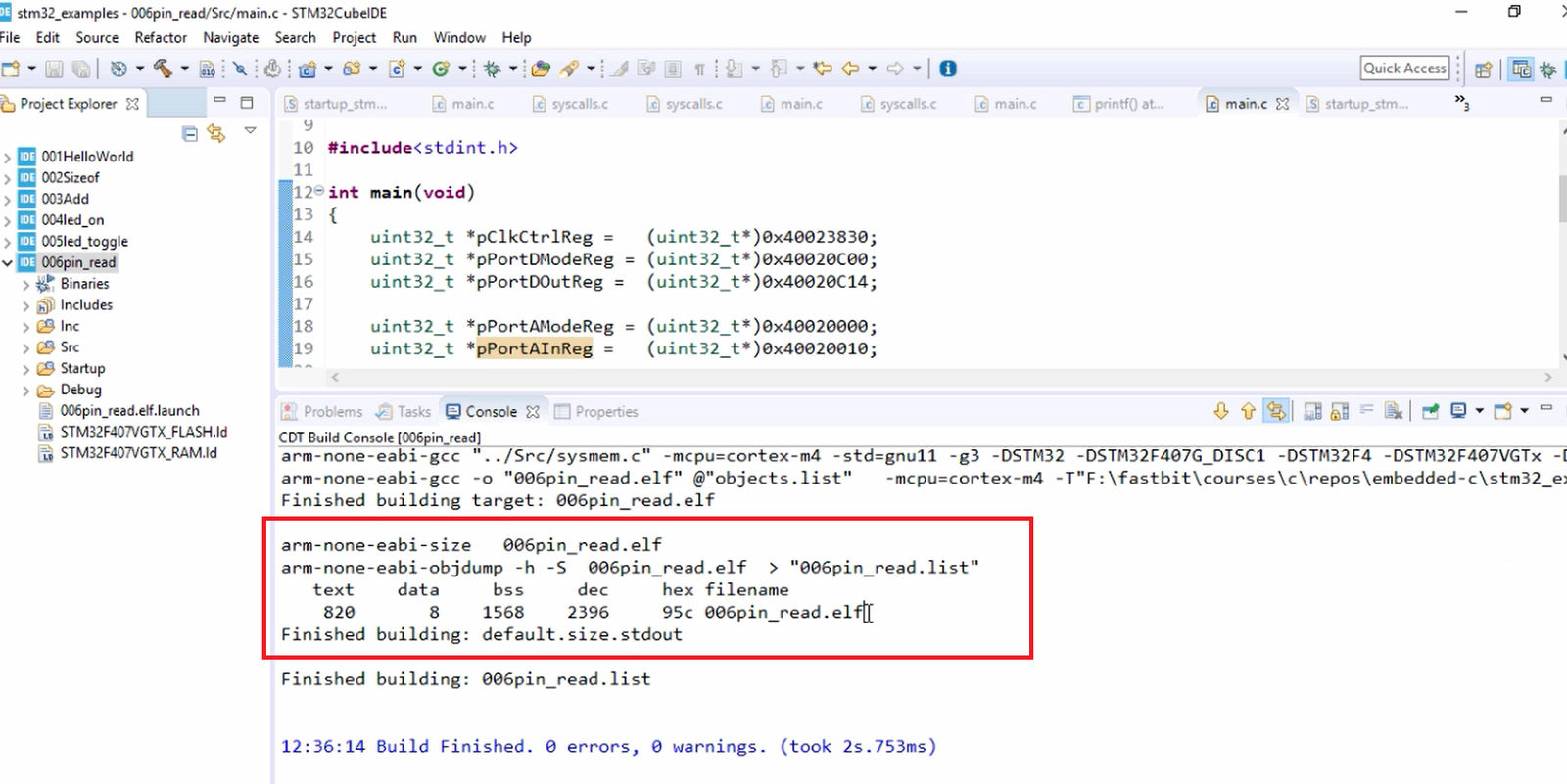The image size is (1567, 784).
Task: Minimize the Console view panel
Action: (1546, 407)
